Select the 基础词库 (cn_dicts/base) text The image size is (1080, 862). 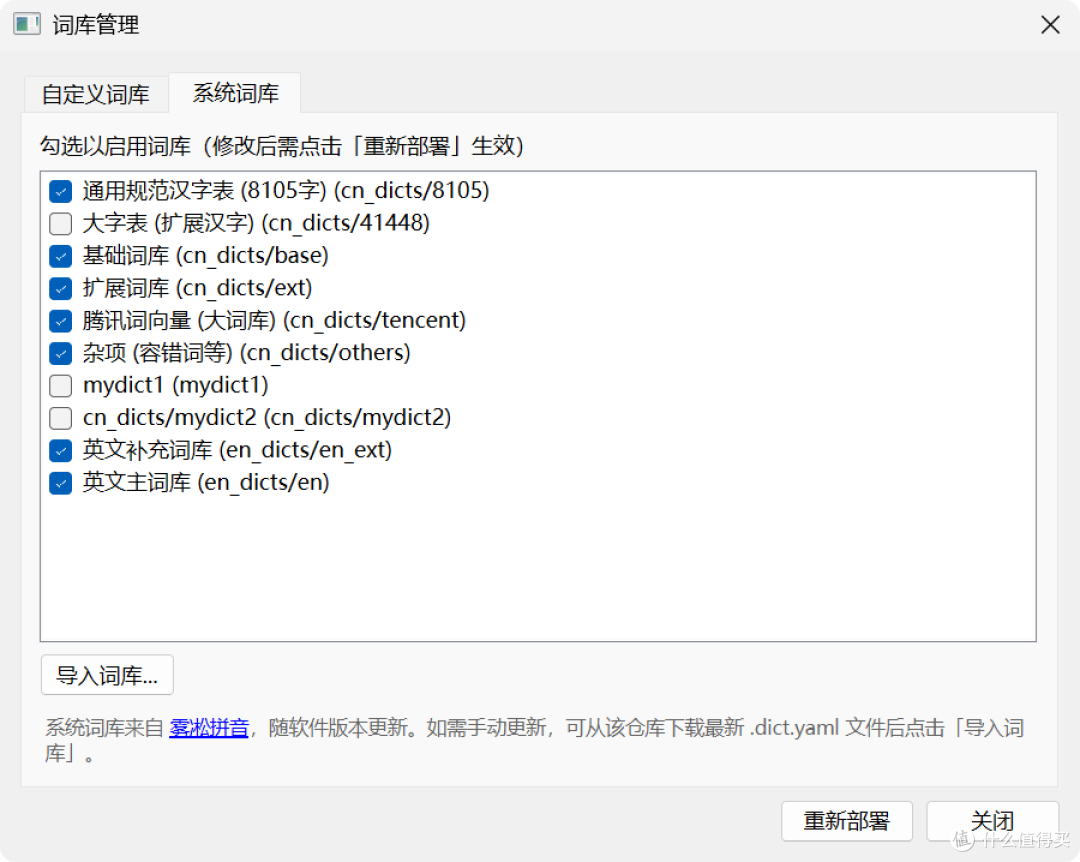205,256
